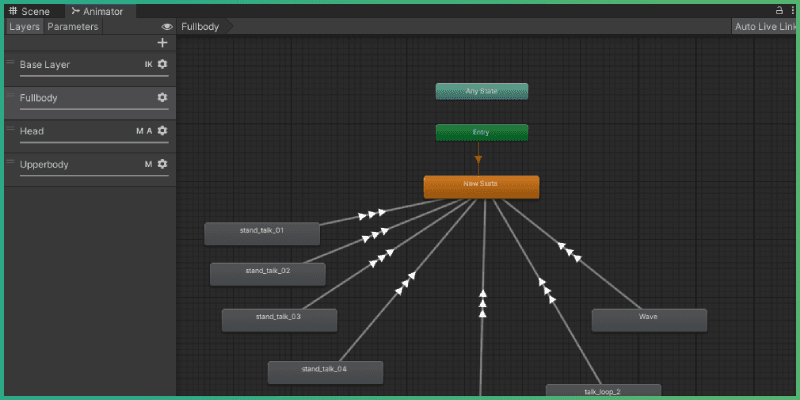The width and height of the screenshot is (800, 400).
Task: Switch to the Animator tab
Action: (x=97, y=11)
